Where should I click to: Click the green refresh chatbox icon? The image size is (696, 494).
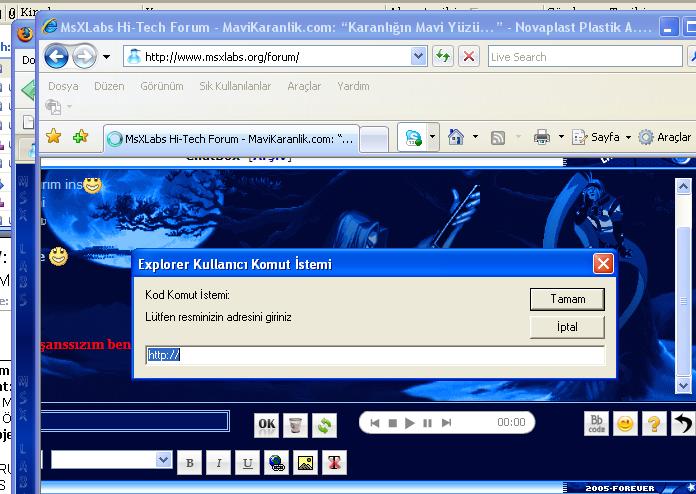tap(324, 424)
